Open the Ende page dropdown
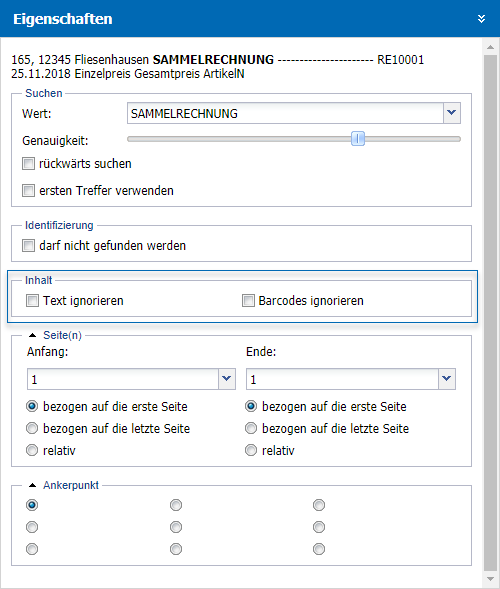Viewport: 500px width, 589px height. 447,379
